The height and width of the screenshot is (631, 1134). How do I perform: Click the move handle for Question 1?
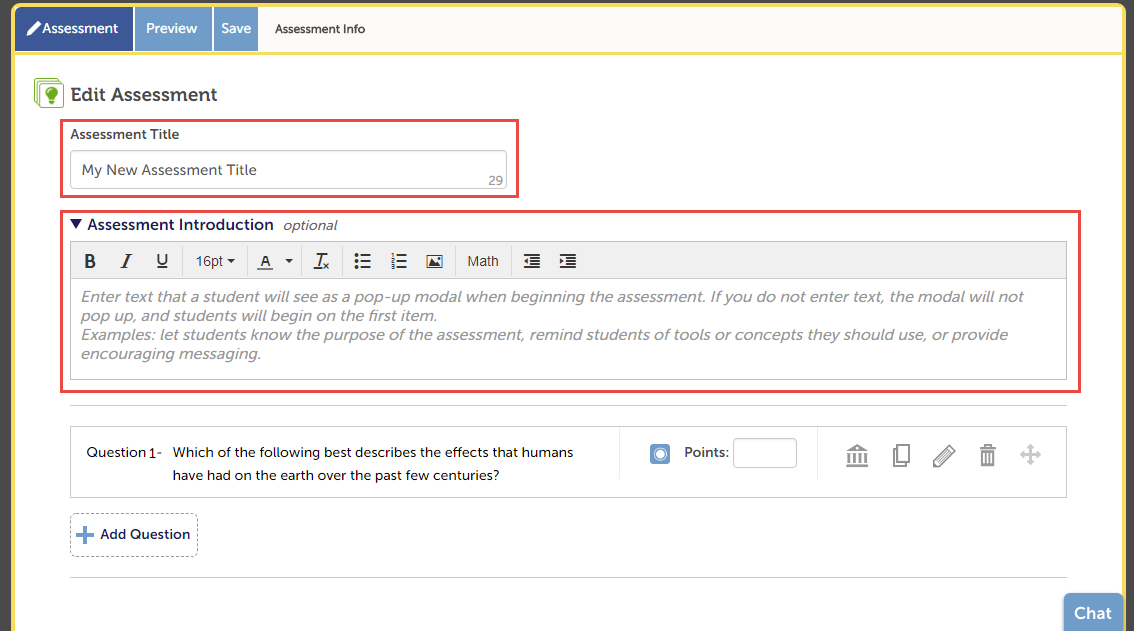pos(1030,455)
